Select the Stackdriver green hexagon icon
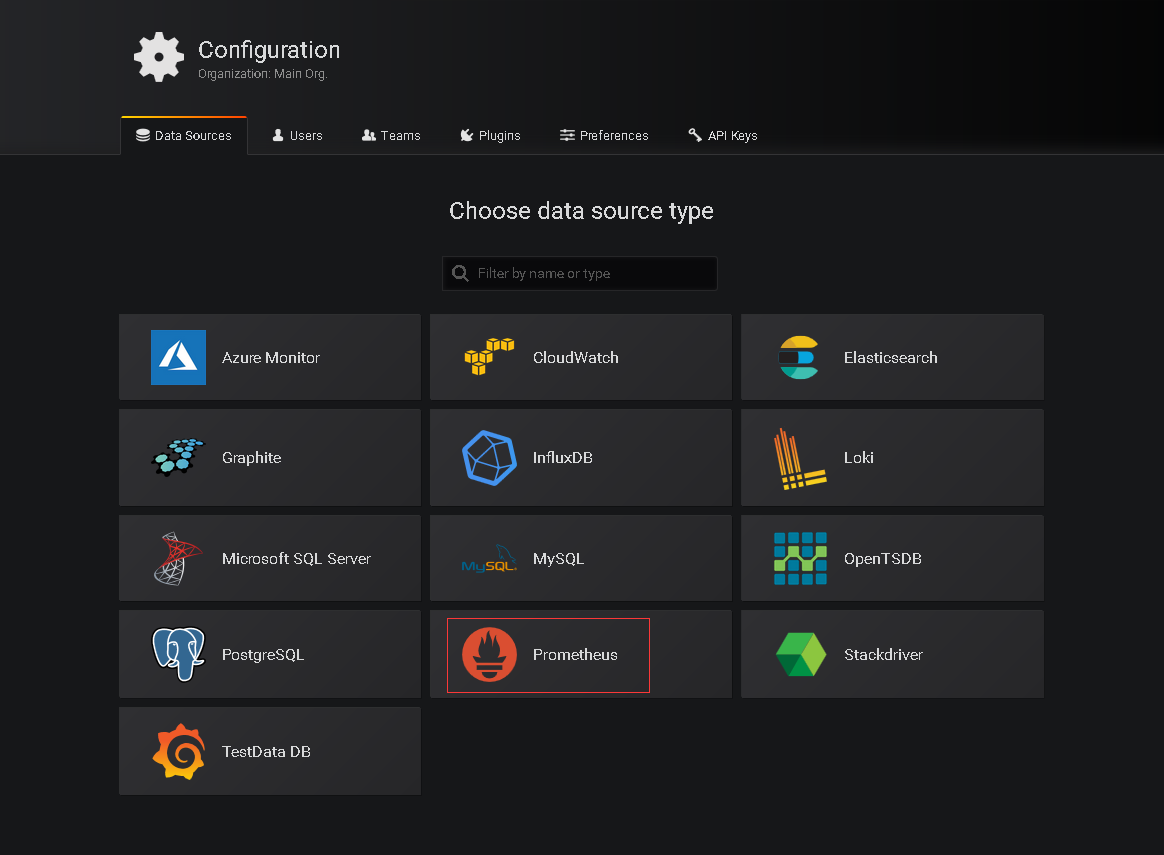 (800, 655)
